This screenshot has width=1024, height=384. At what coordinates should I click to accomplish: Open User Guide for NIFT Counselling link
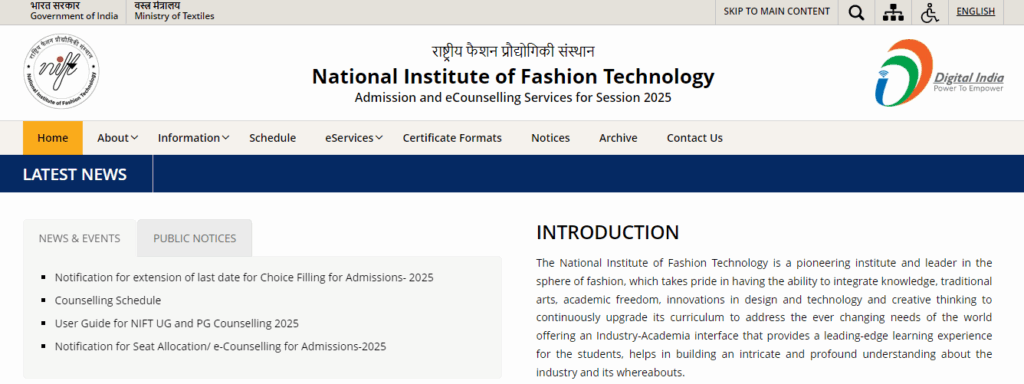(x=176, y=323)
